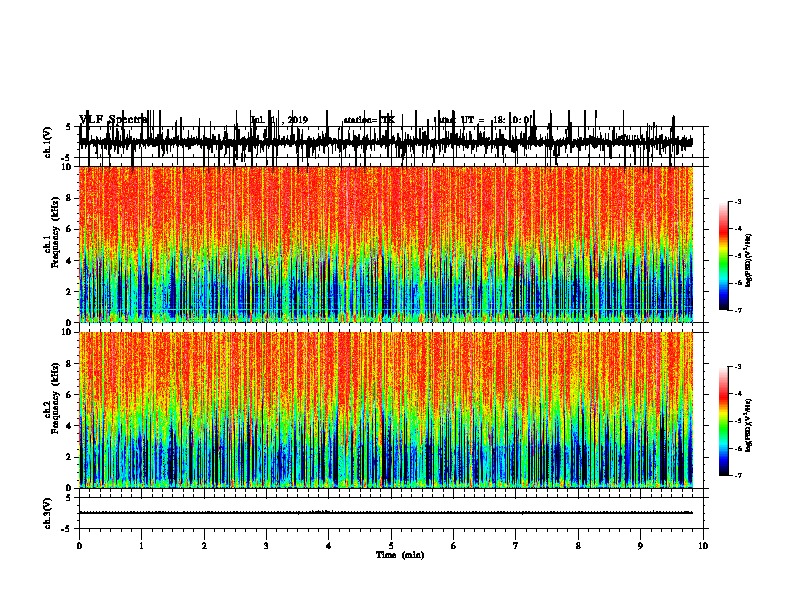Click inside the ch.2 spectrogram panel
Screen dimensions: 792x612
click(386, 410)
